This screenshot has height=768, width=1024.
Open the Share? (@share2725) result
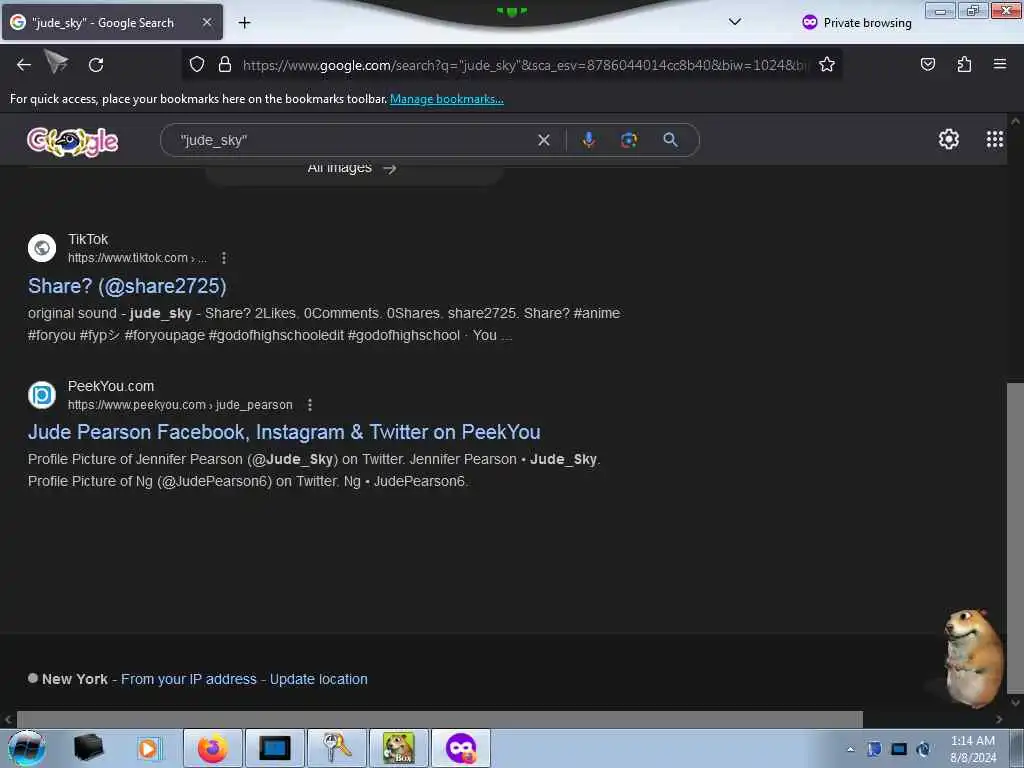click(127, 286)
